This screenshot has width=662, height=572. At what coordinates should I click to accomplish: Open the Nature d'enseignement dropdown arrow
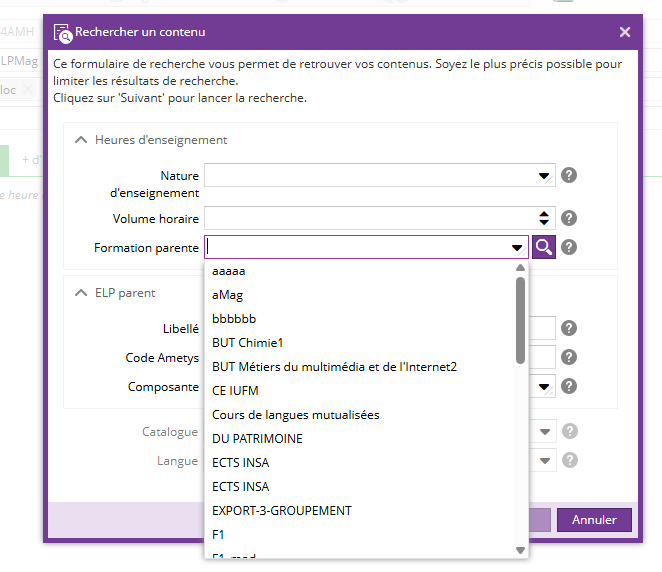[x=544, y=176]
